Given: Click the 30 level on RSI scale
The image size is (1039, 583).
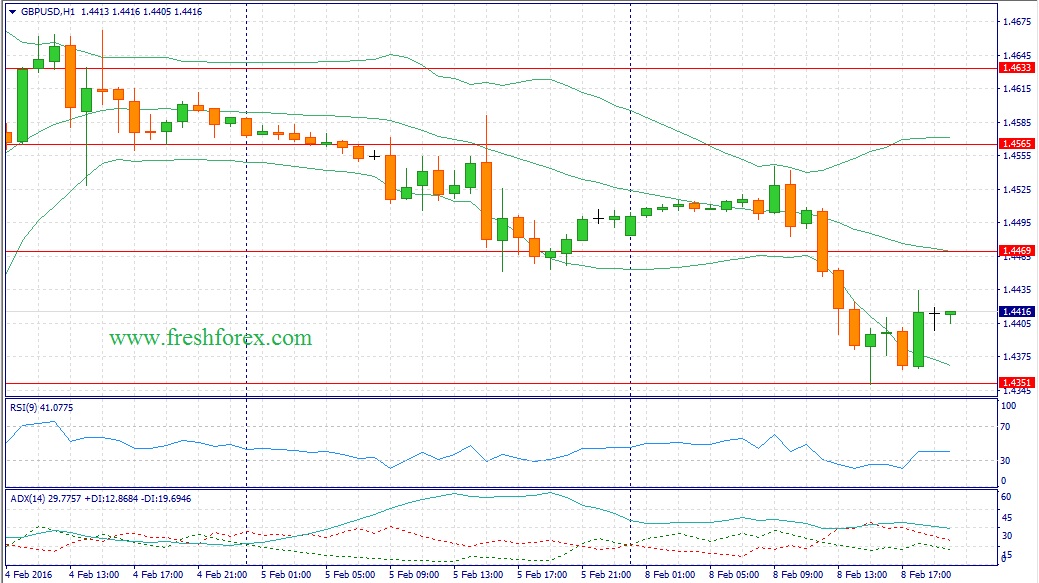Looking at the screenshot, I should click(1006, 461).
